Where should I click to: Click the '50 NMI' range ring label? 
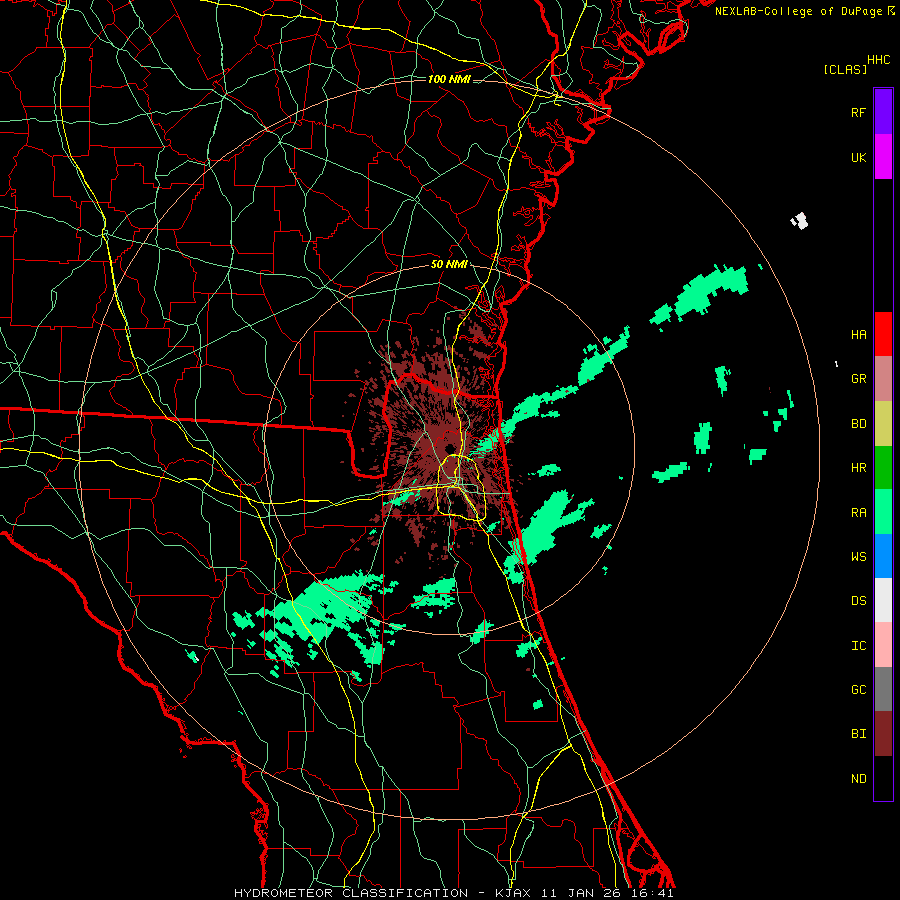click(449, 264)
